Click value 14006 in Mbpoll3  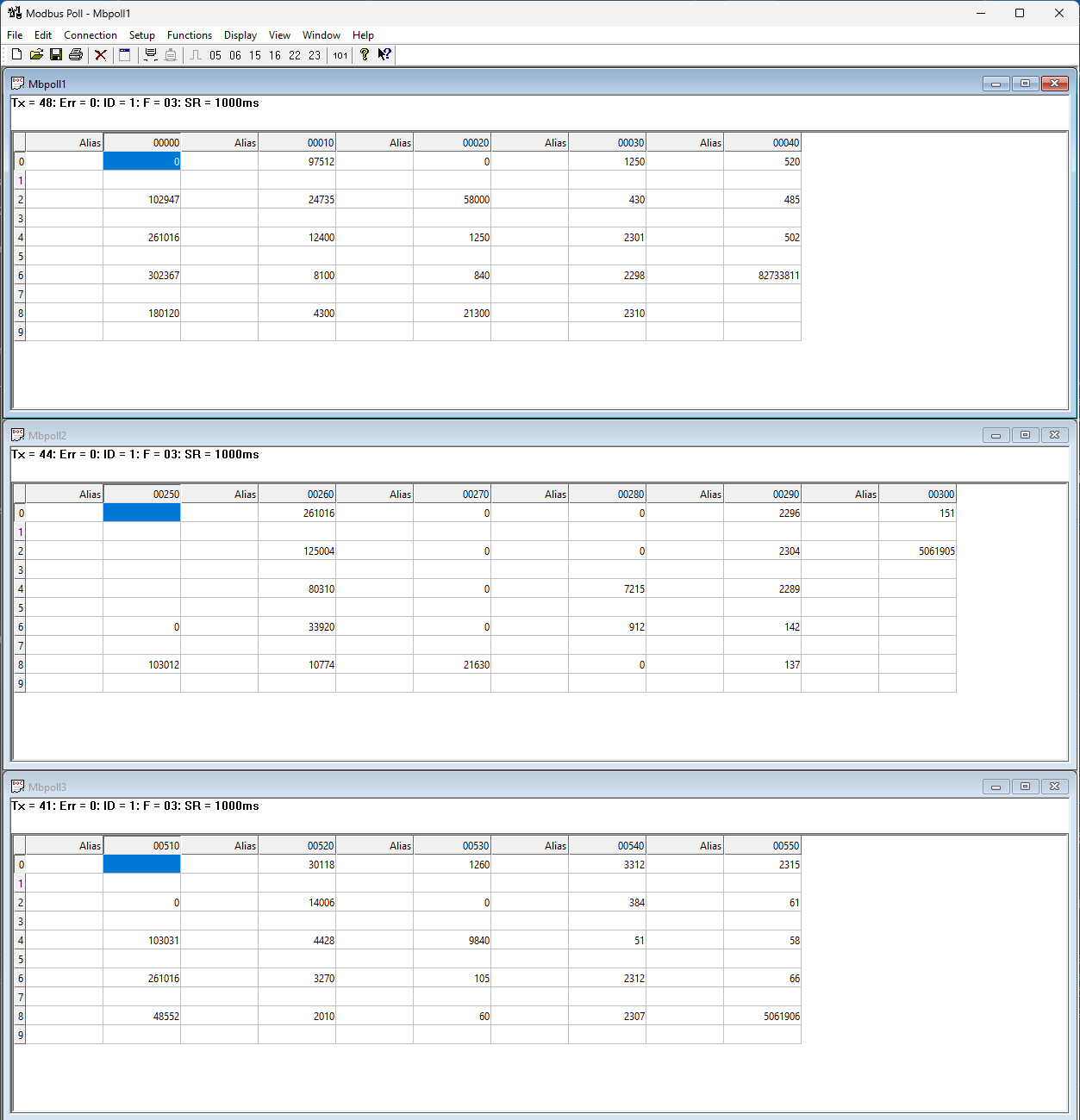click(x=322, y=903)
